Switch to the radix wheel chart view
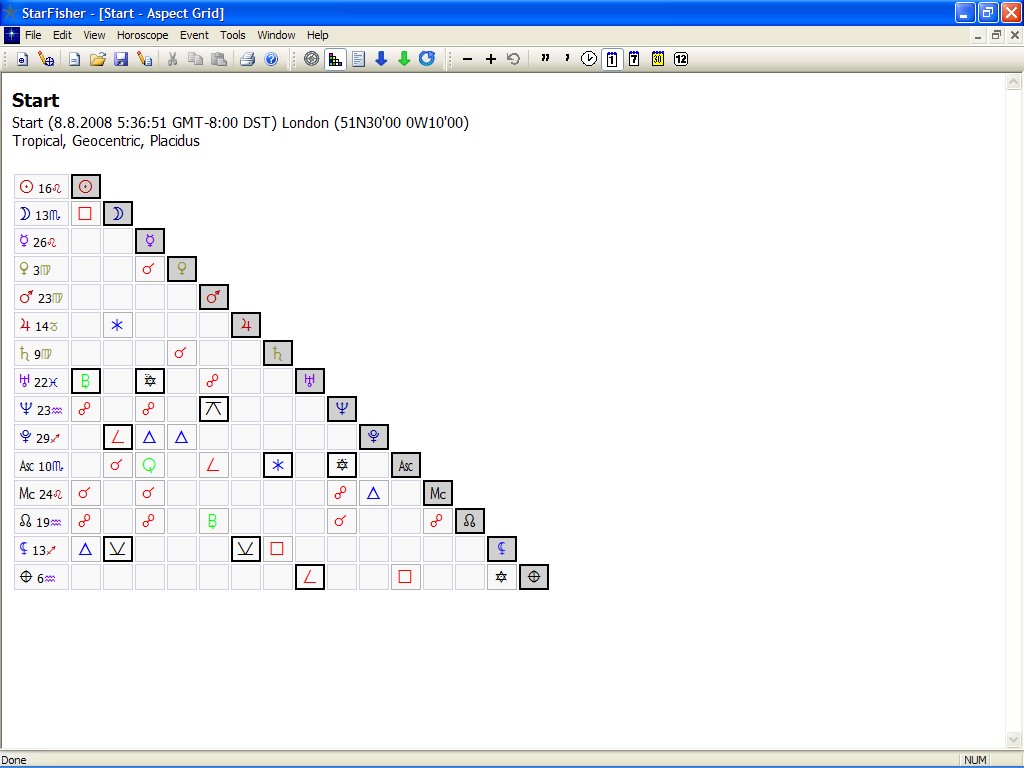Image resolution: width=1024 pixels, height=768 pixels. coord(312,59)
